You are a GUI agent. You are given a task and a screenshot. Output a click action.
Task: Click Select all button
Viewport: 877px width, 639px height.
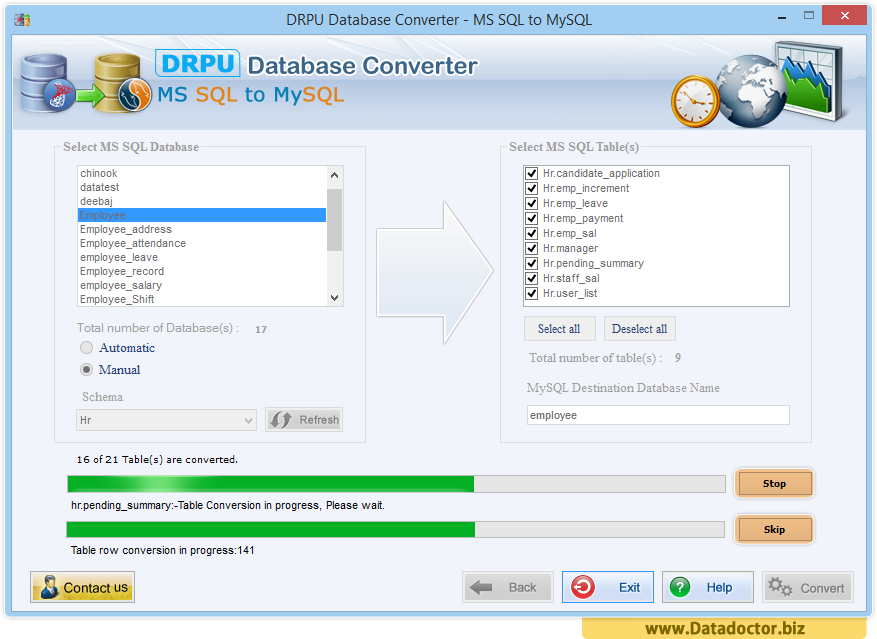[x=559, y=329]
